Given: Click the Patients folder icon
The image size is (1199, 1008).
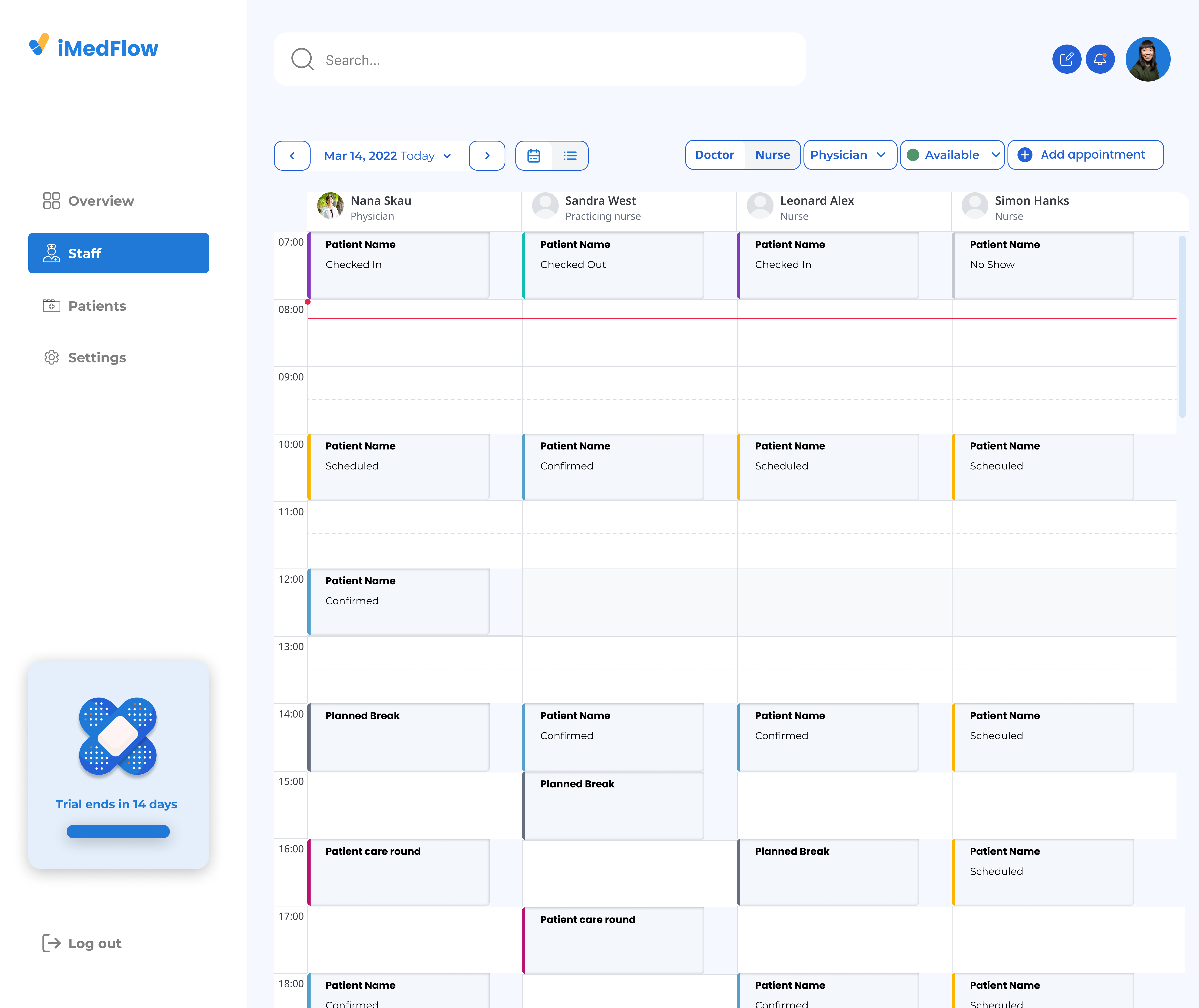Looking at the screenshot, I should pyautogui.click(x=51, y=306).
